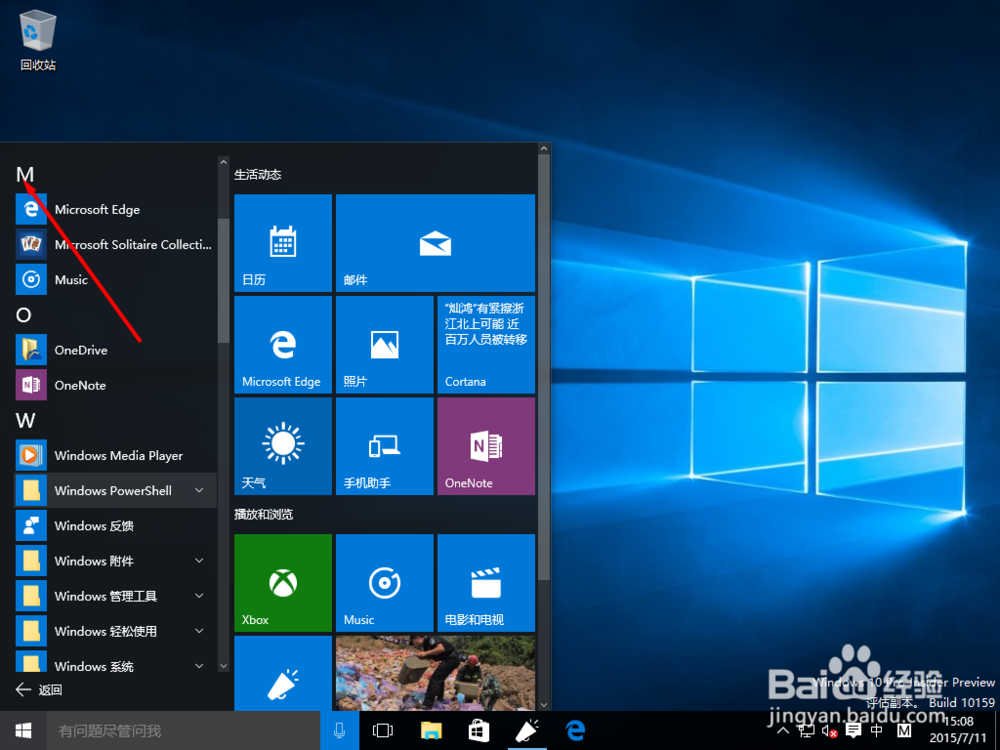Open the news photo tile
1000x750 pixels.
(x=435, y=673)
